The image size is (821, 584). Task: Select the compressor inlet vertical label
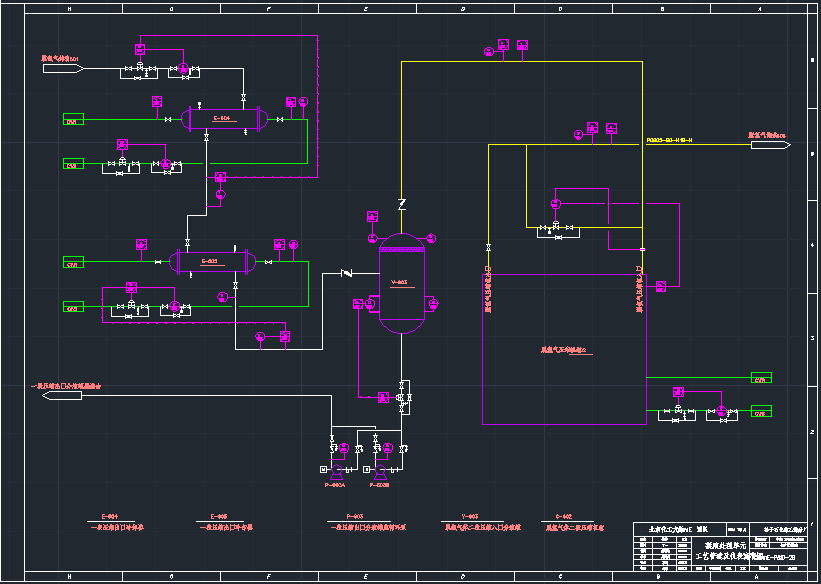click(487, 290)
